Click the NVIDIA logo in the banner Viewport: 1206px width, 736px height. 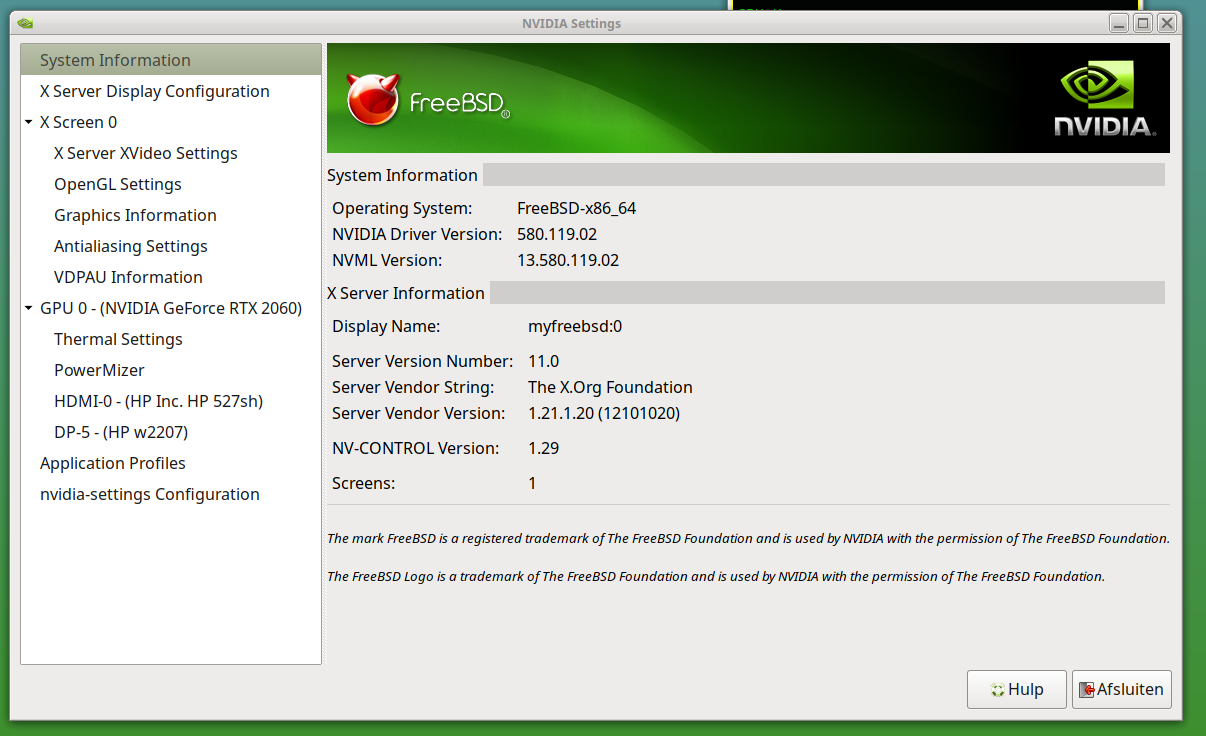click(1104, 98)
